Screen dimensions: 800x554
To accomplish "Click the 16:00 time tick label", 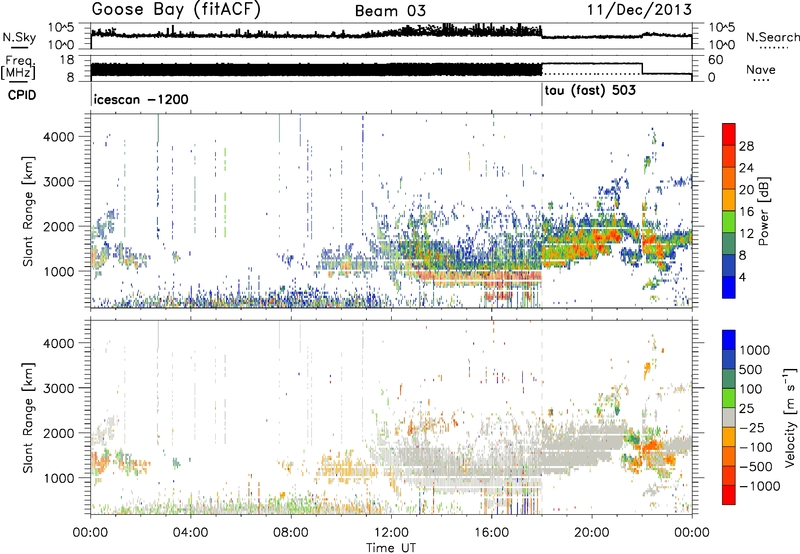I will pyautogui.click(x=491, y=533).
